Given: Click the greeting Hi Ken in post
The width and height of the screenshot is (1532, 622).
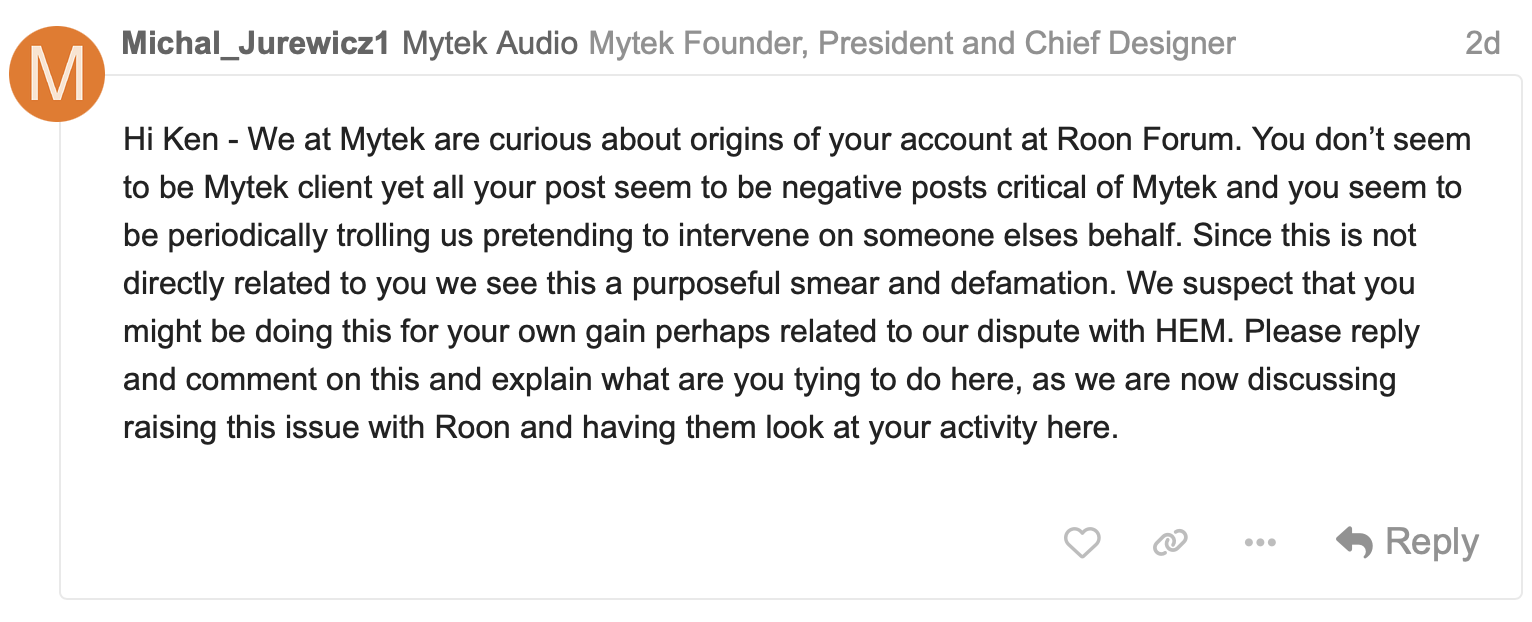Looking at the screenshot, I should 171,139.
